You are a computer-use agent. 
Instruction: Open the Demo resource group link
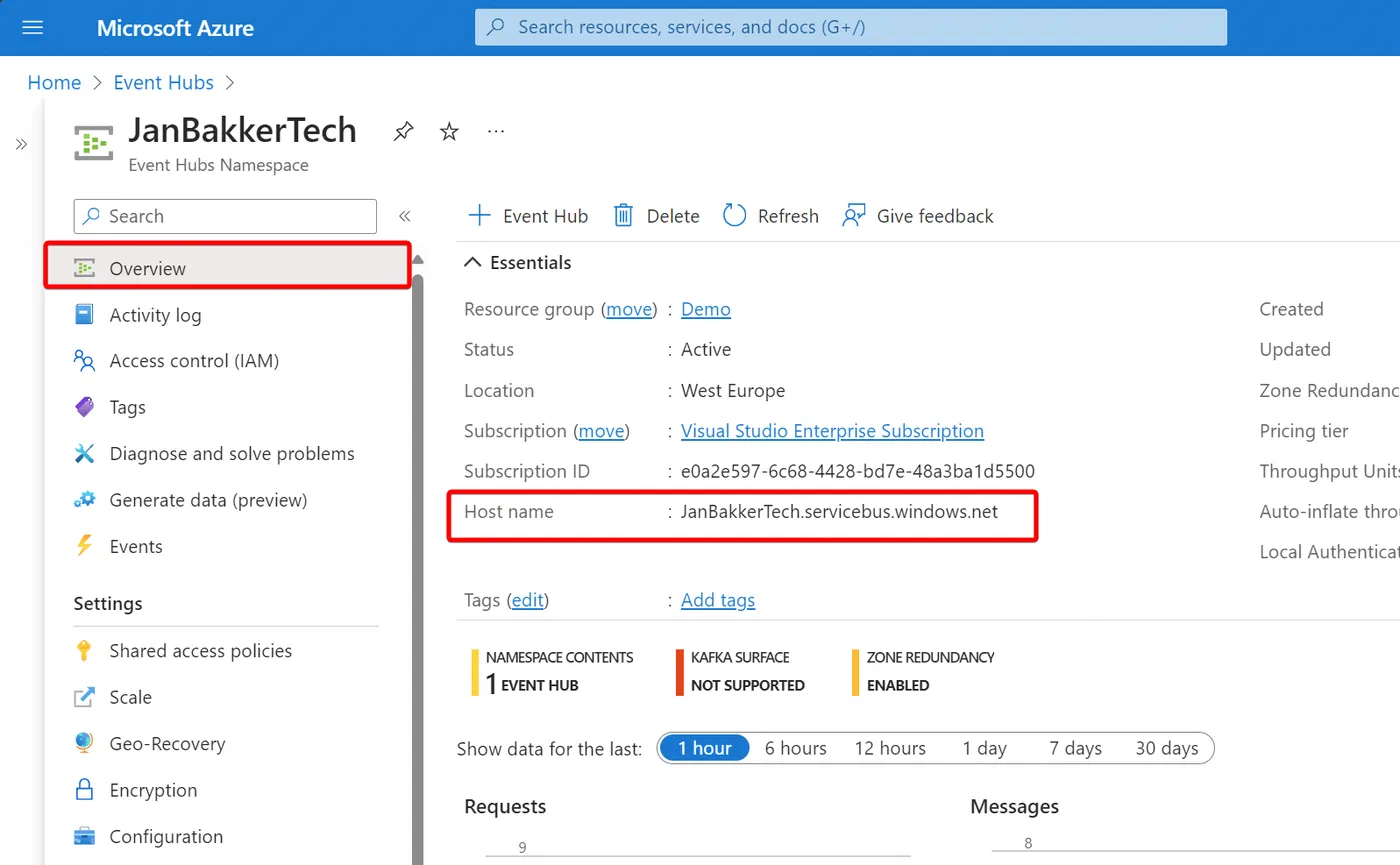[x=706, y=310]
